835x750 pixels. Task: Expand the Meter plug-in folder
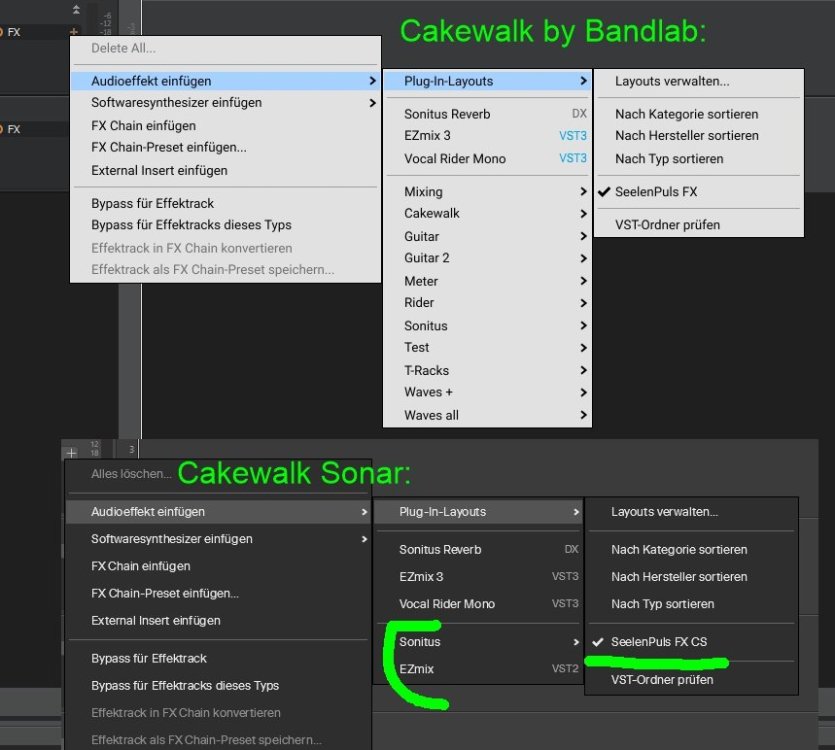point(487,281)
